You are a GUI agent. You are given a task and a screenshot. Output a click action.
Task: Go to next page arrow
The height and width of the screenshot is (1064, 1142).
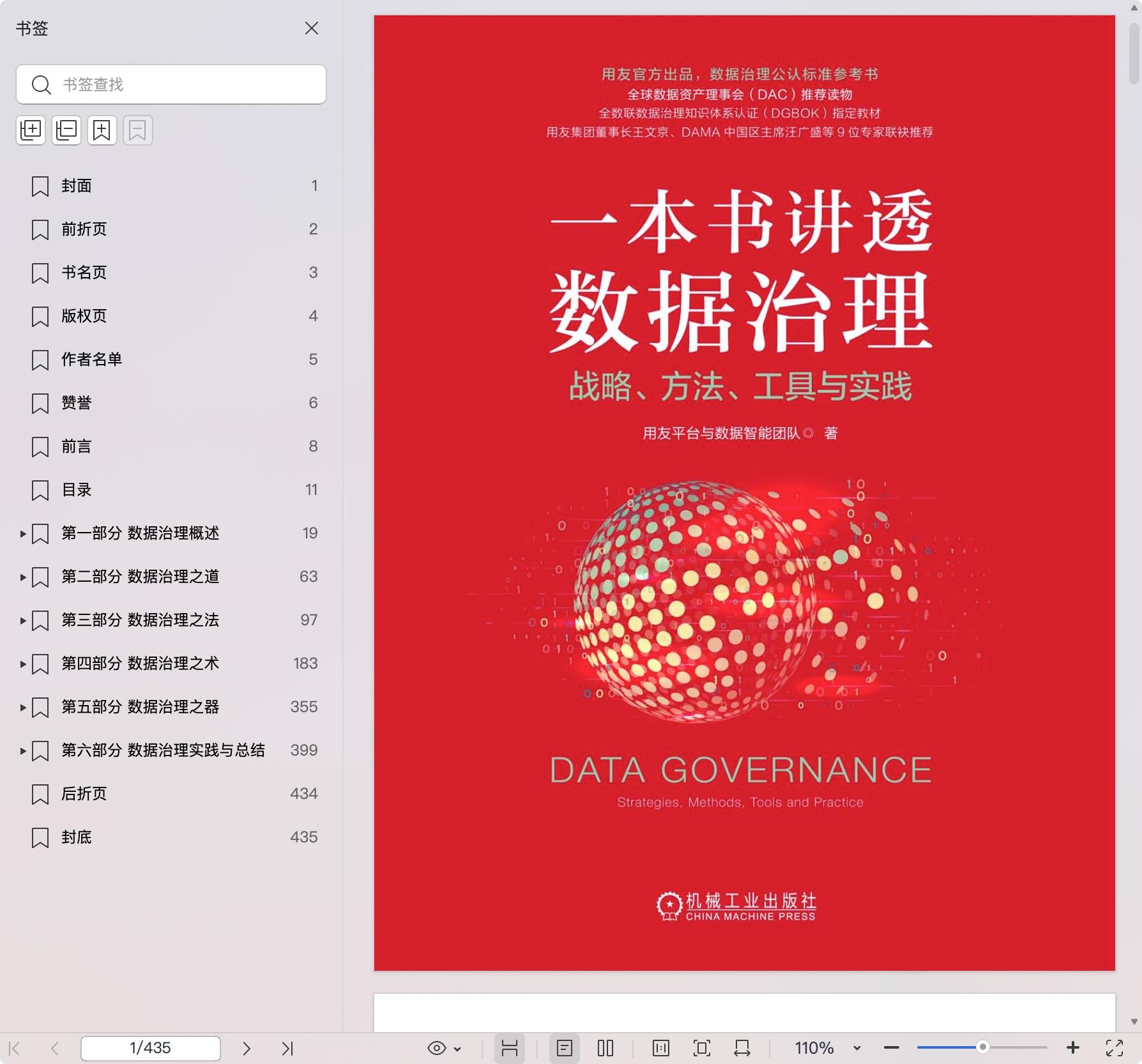click(247, 1048)
